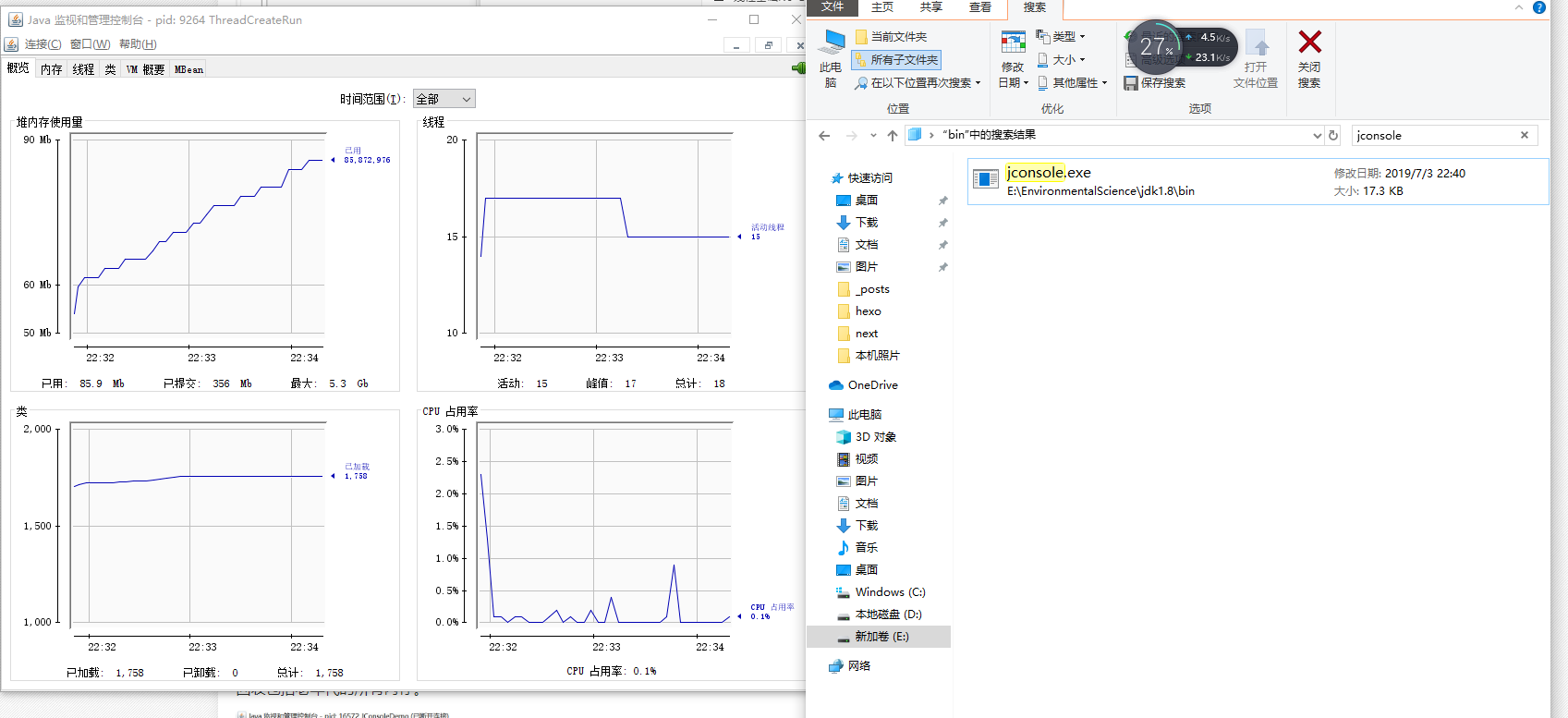
Task: Click Explorer help question mark icon
Action: pyautogui.click(x=1539, y=7)
